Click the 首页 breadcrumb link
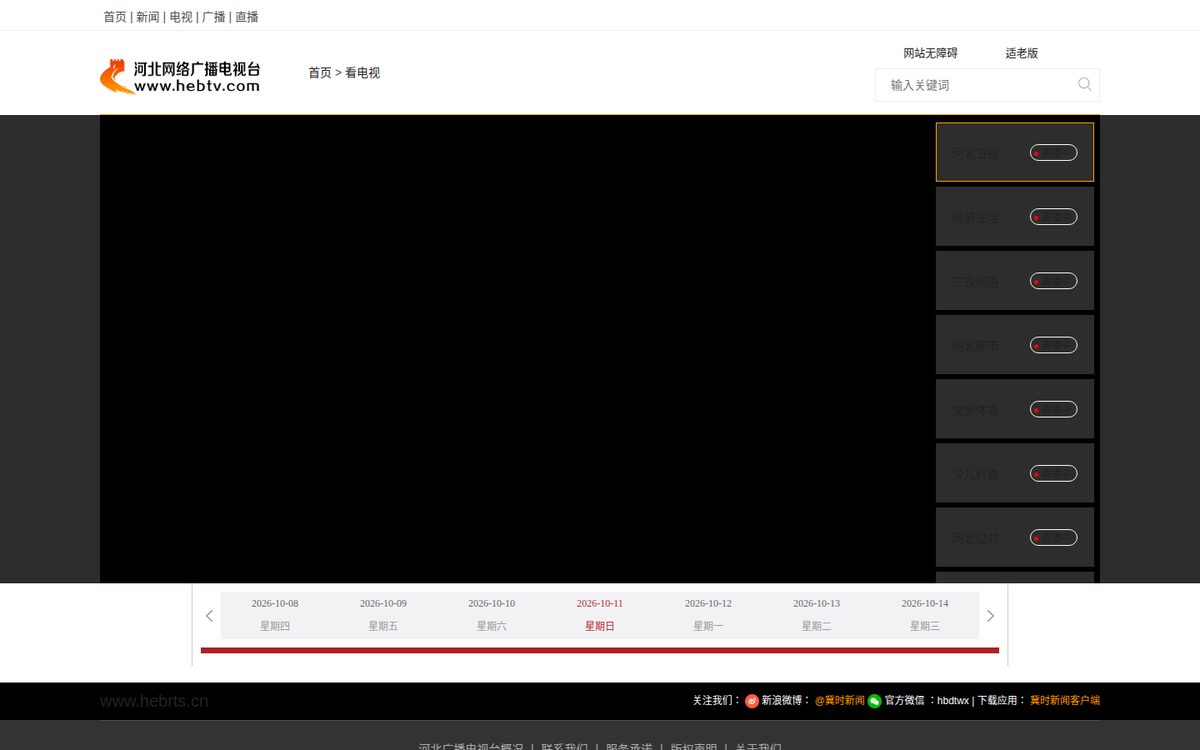1200x750 pixels. coord(320,73)
